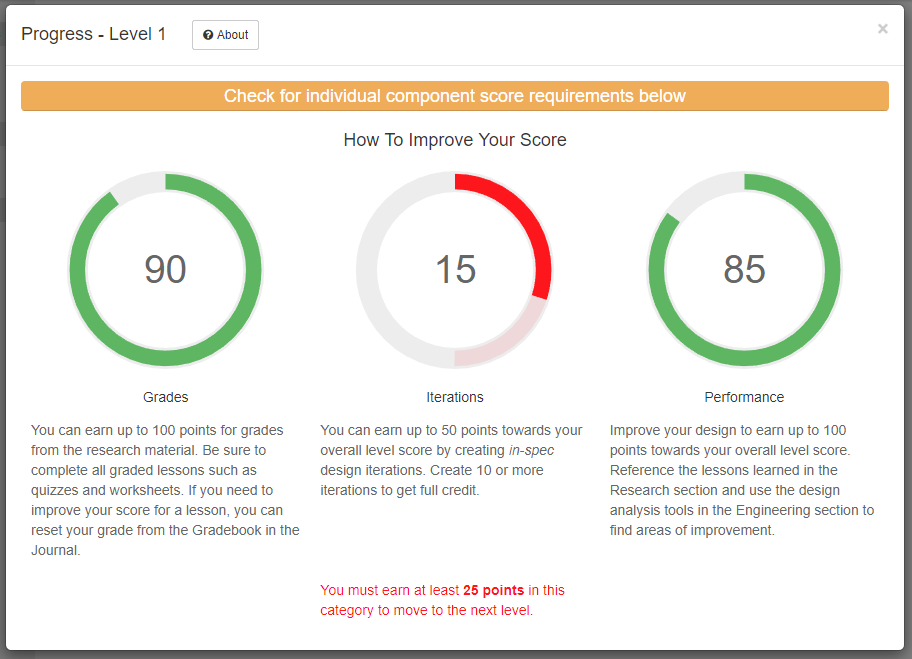Viewport: 912px width, 659px height.
Task: Click the Iterations progress ring showing 15
Action: click(x=455, y=269)
